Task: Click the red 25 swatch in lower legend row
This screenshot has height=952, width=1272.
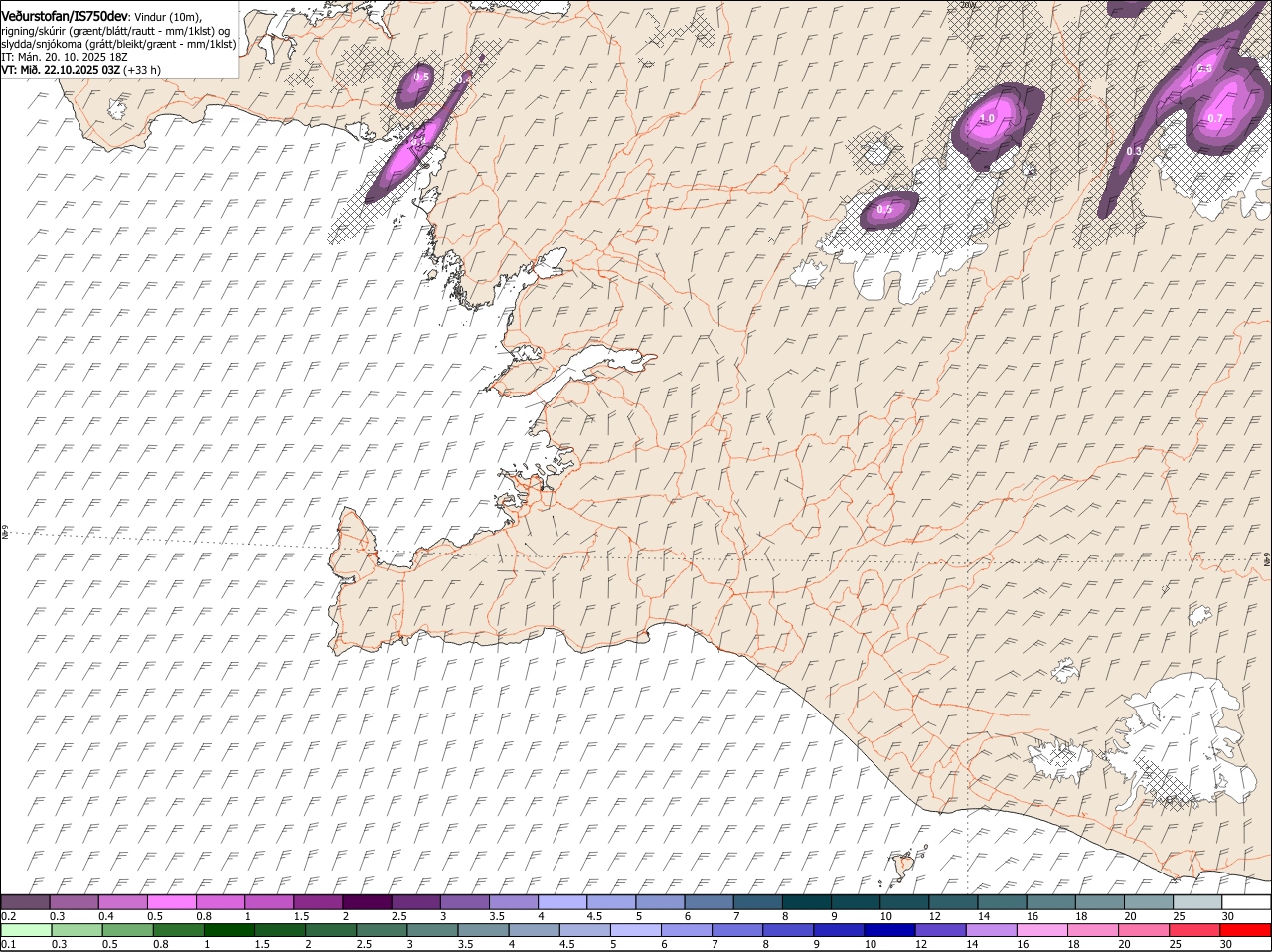Action: pyautogui.click(x=1196, y=930)
